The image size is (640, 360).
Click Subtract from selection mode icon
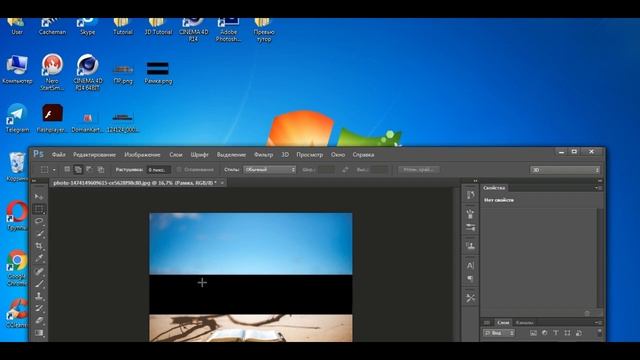click(x=89, y=169)
